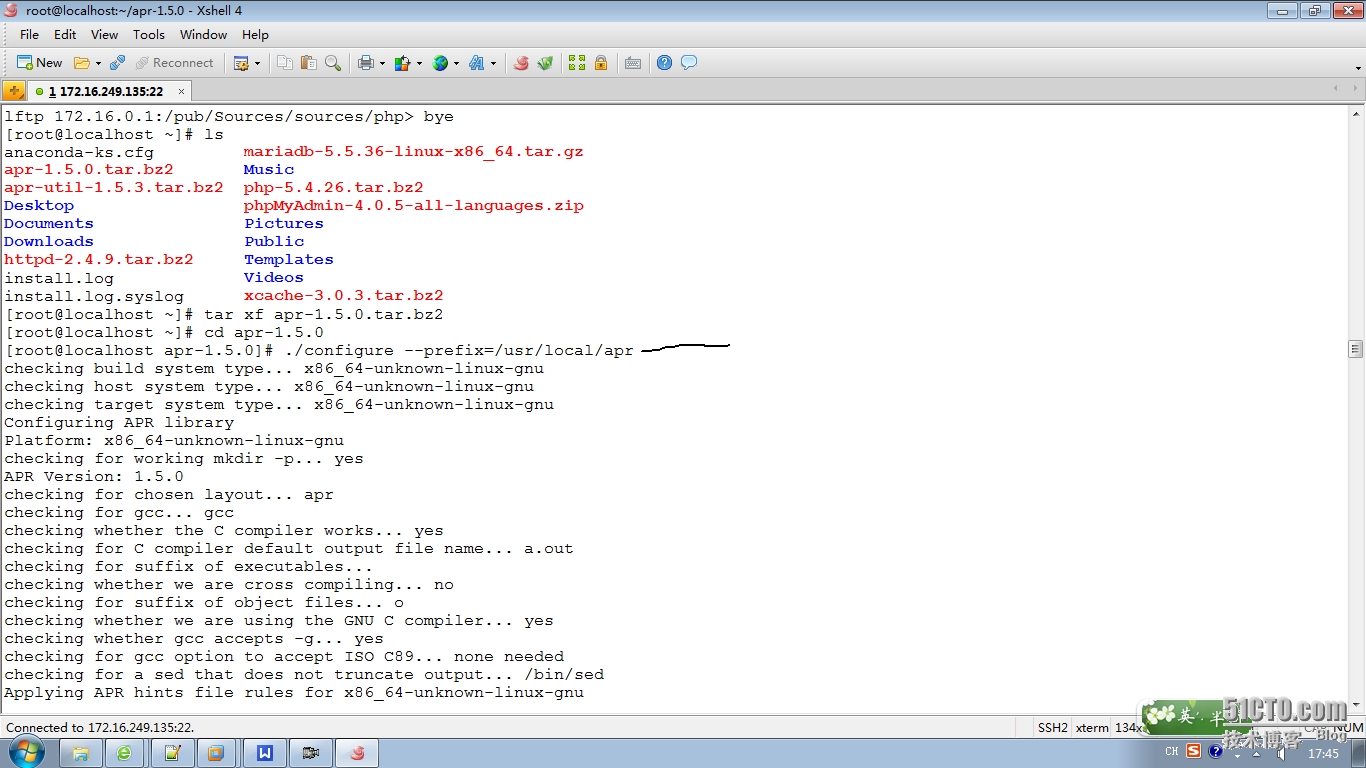Open the Help menu
This screenshot has width=1366, height=768.
(x=255, y=34)
